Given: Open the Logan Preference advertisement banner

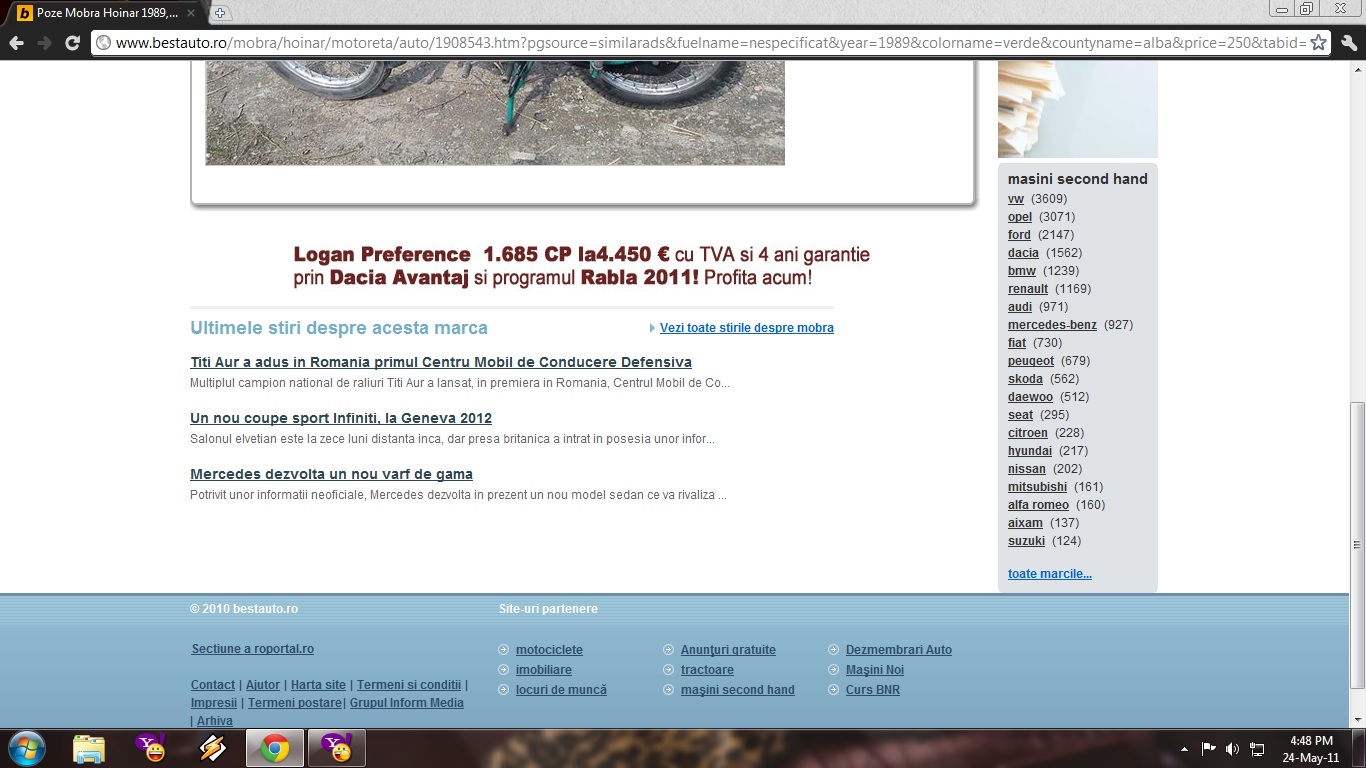Looking at the screenshot, I should (582, 266).
